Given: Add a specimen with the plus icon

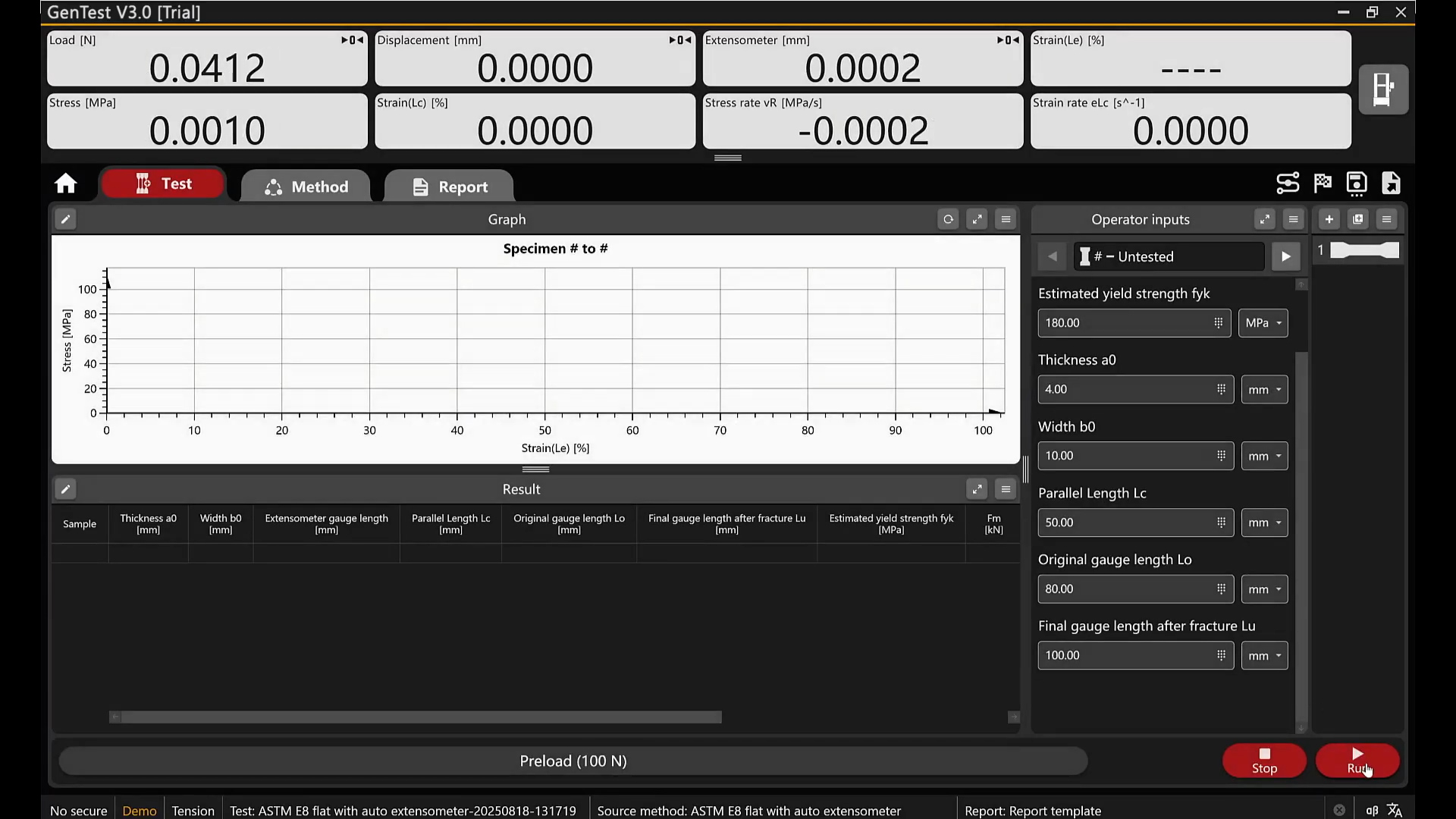Looking at the screenshot, I should tap(1329, 219).
